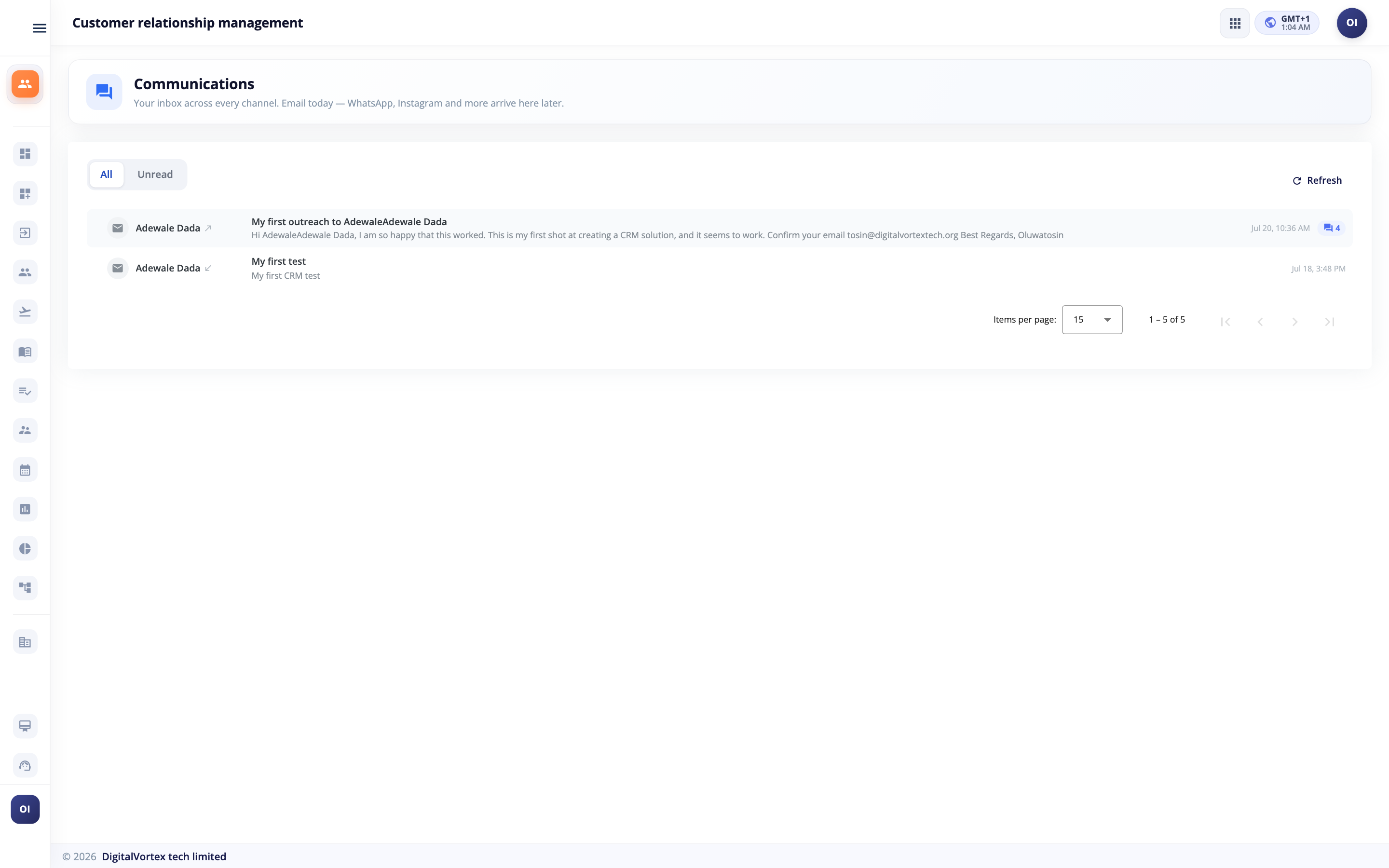This screenshot has width=1389, height=868.
Task: Click the My first CRM test preview text
Action: 286,275
